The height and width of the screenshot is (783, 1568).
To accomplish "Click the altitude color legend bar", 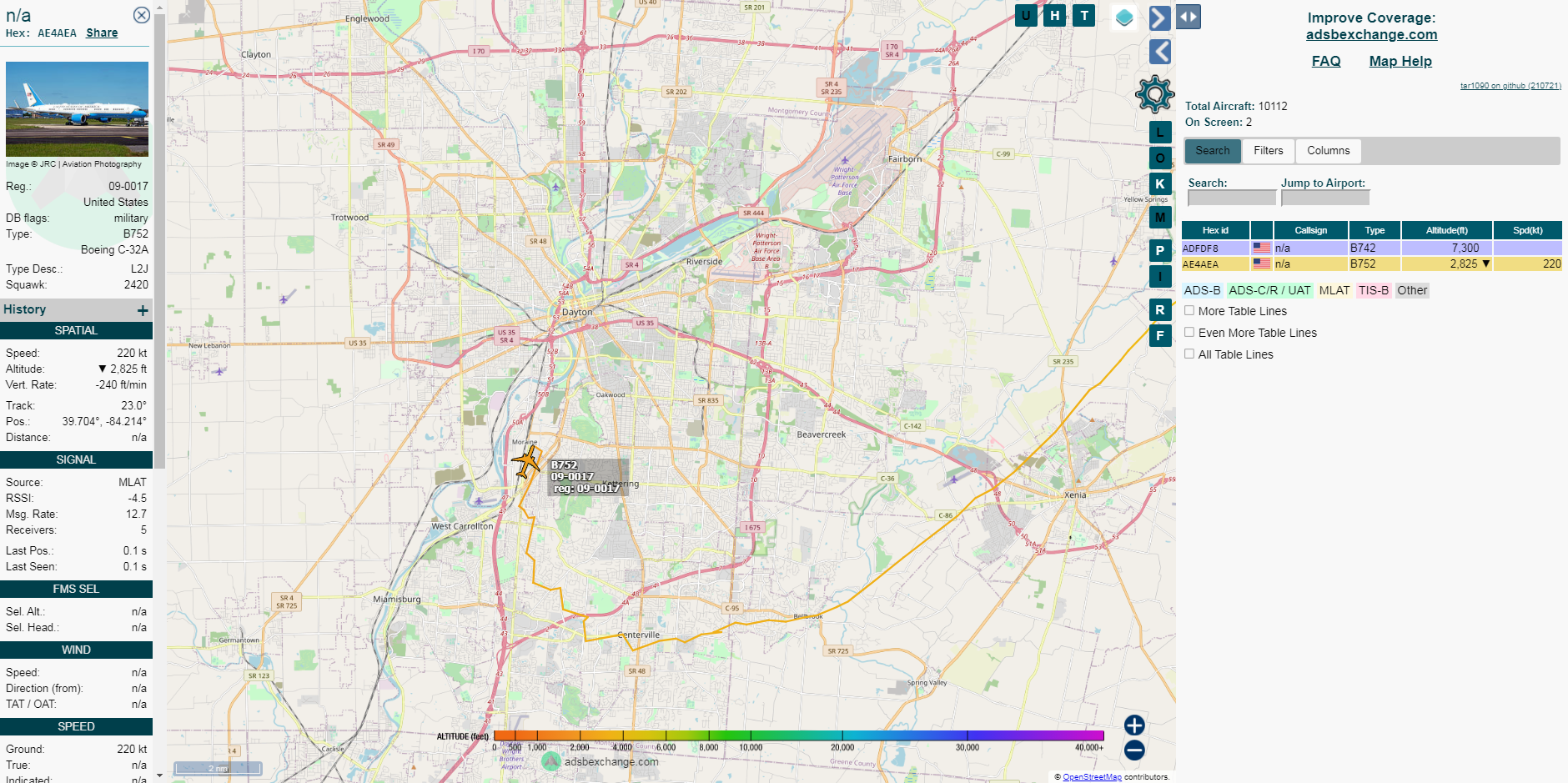I will click(798, 735).
